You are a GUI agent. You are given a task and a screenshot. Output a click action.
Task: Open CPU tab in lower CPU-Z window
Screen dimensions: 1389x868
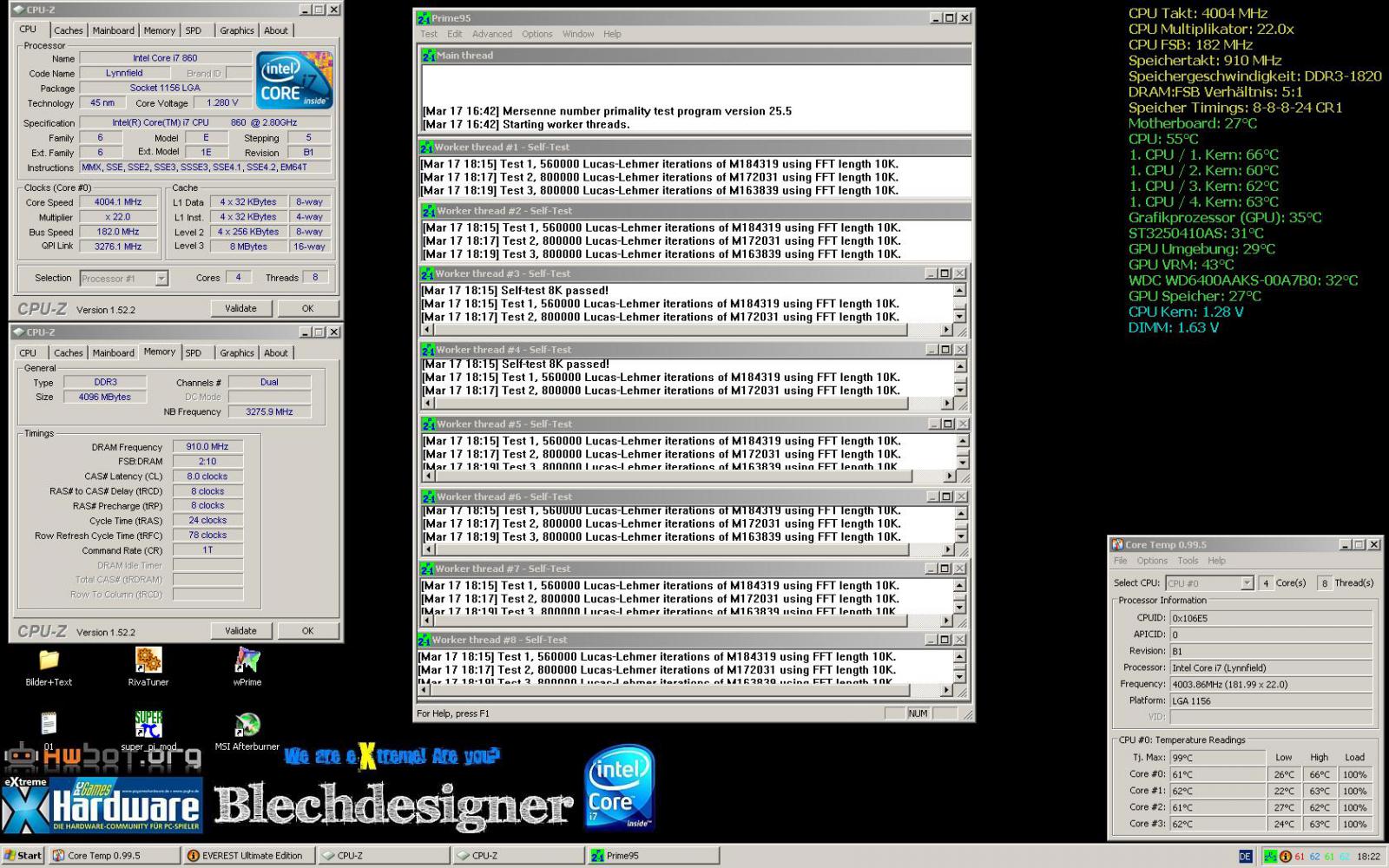point(28,353)
